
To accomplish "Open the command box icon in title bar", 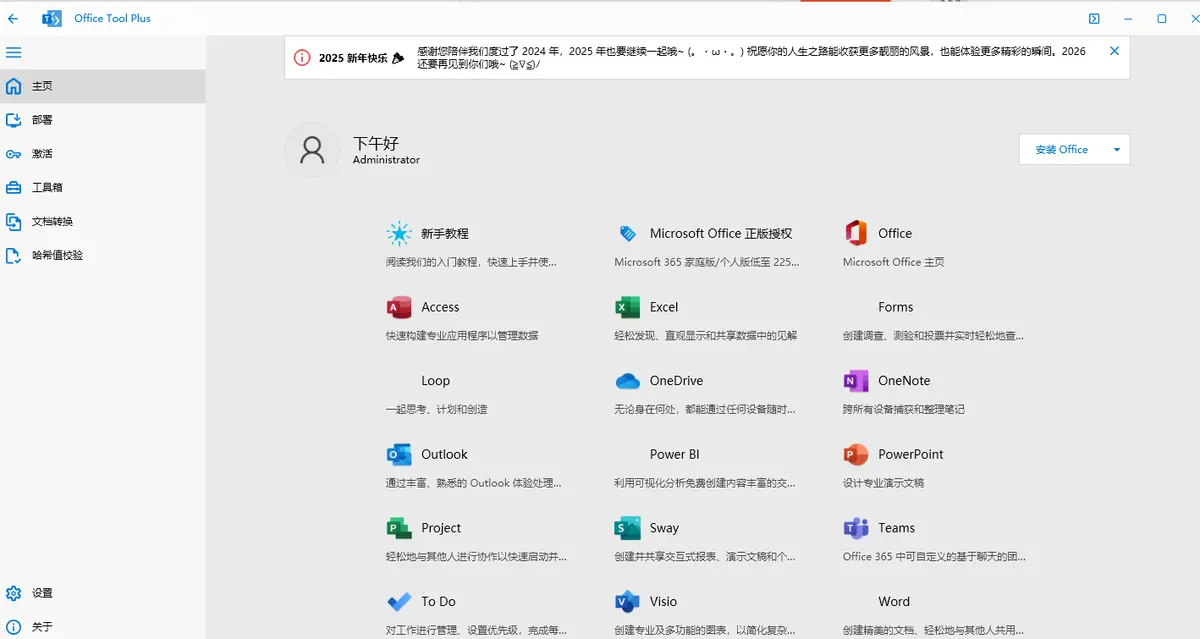I will 1094,18.
